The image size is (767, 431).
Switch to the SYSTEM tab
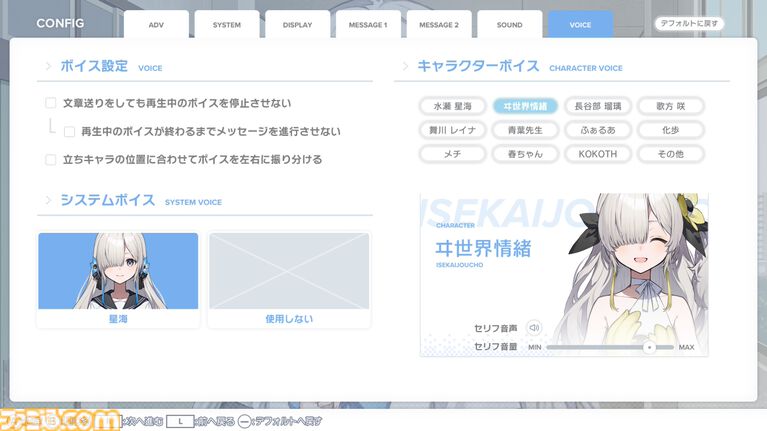[x=227, y=25]
